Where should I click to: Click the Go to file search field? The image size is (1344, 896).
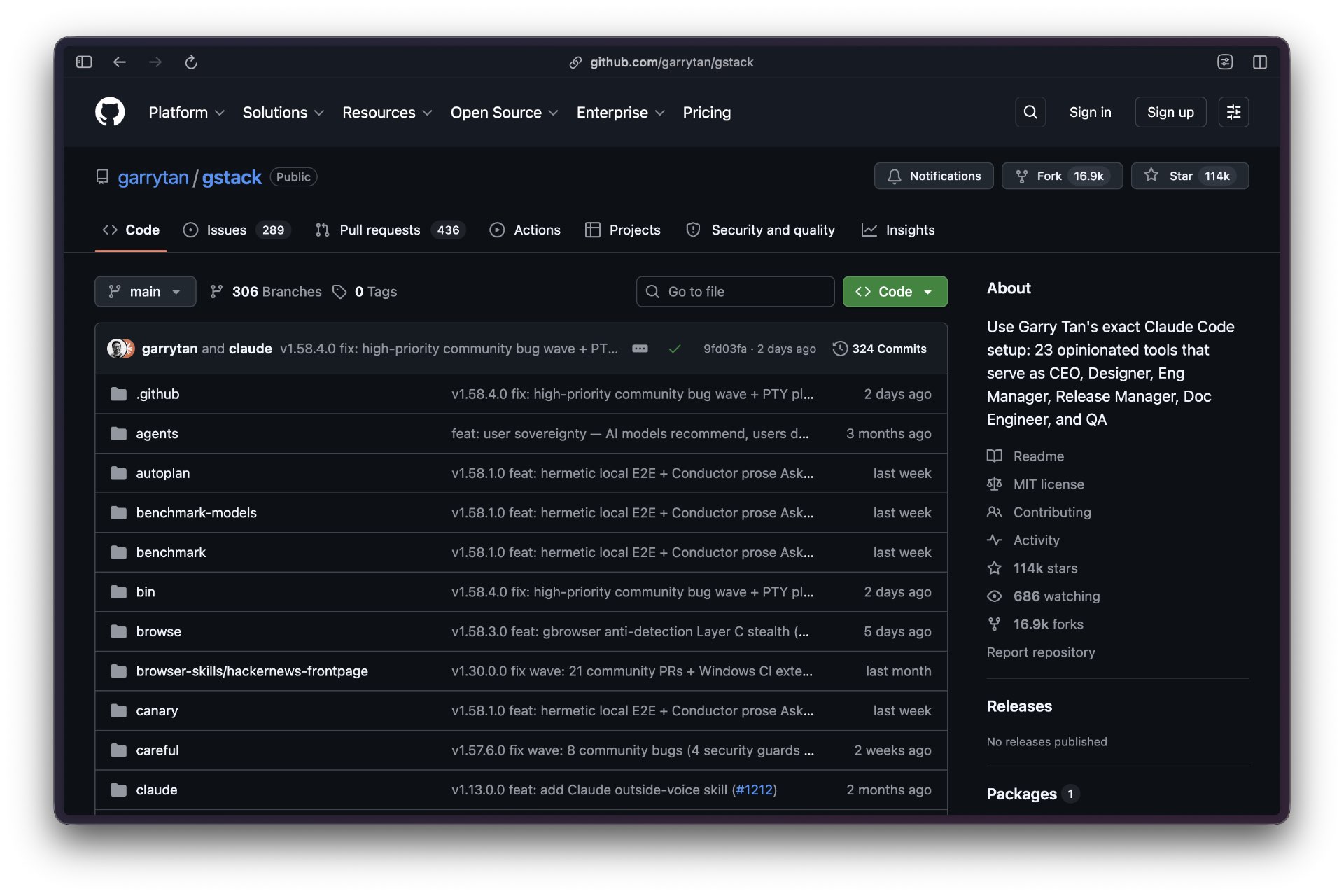[735, 292]
